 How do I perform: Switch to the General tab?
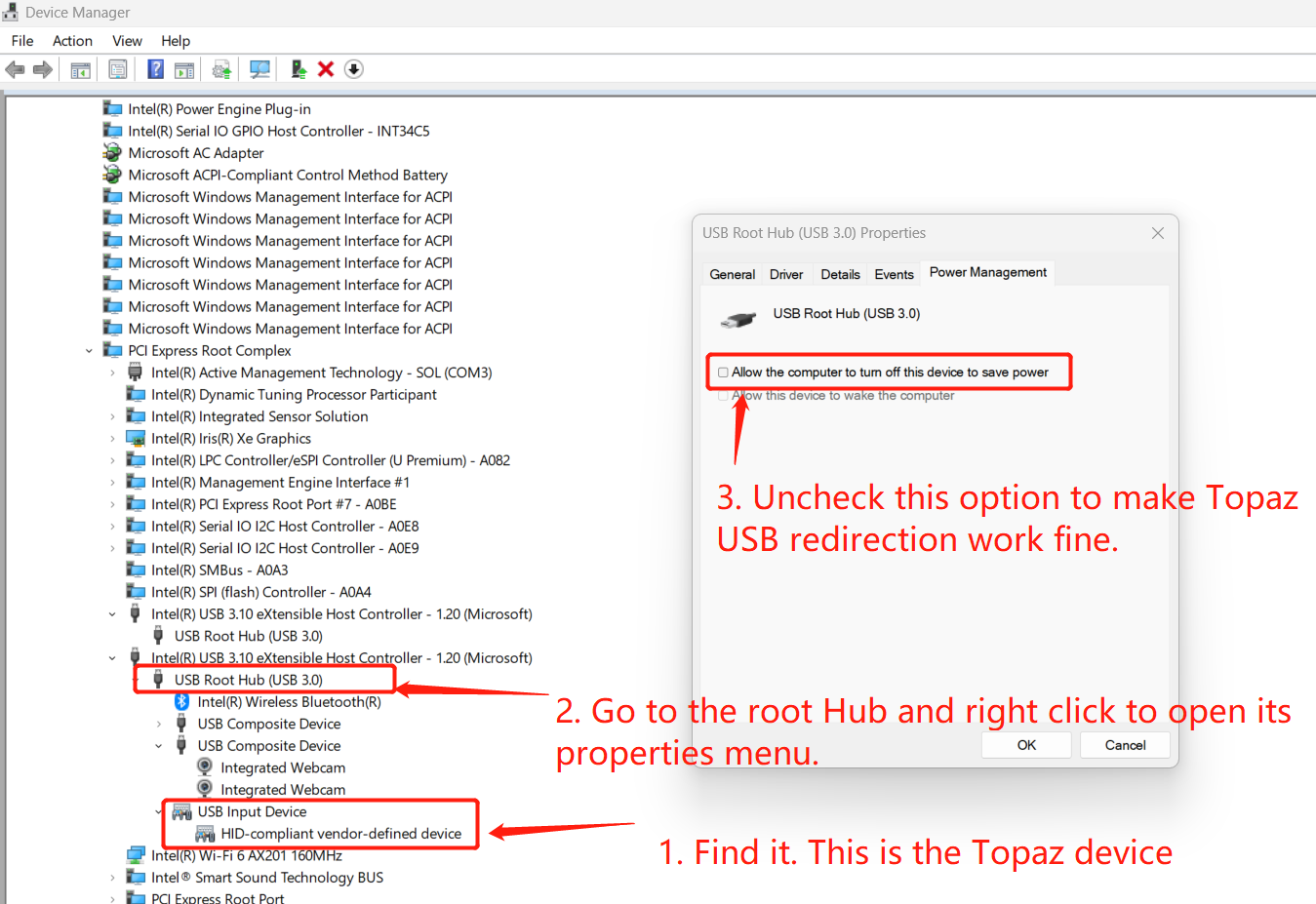click(x=732, y=274)
